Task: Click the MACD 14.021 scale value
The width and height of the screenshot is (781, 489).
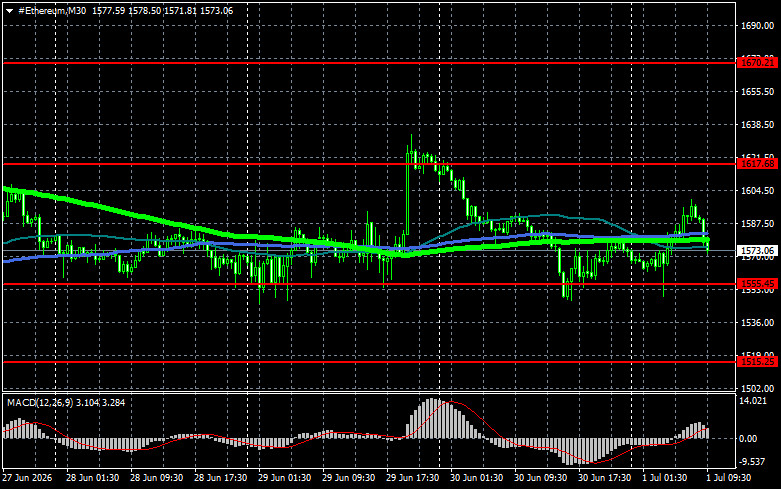Action: point(753,401)
